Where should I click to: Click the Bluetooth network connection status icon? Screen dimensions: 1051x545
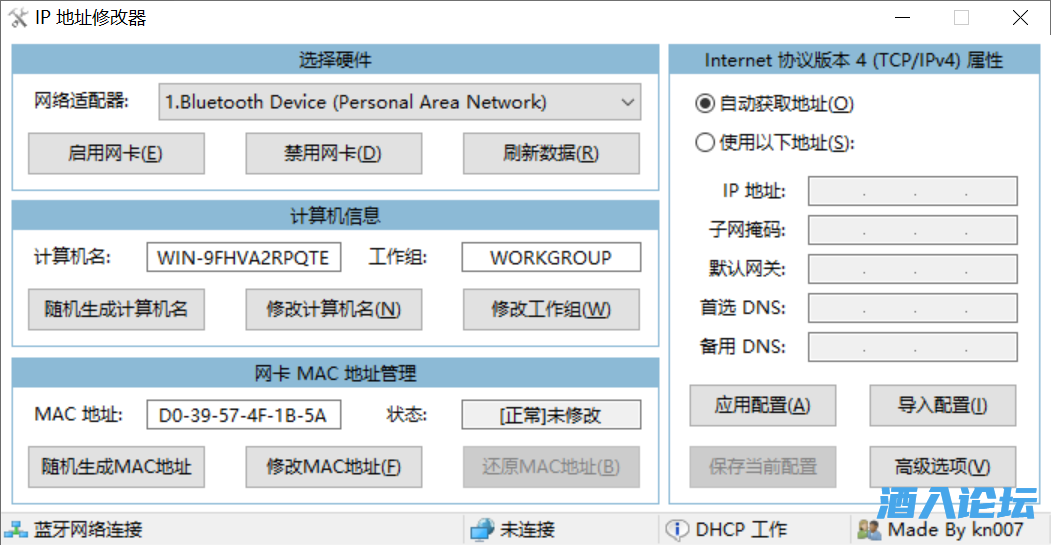pyautogui.click(x=17, y=530)
